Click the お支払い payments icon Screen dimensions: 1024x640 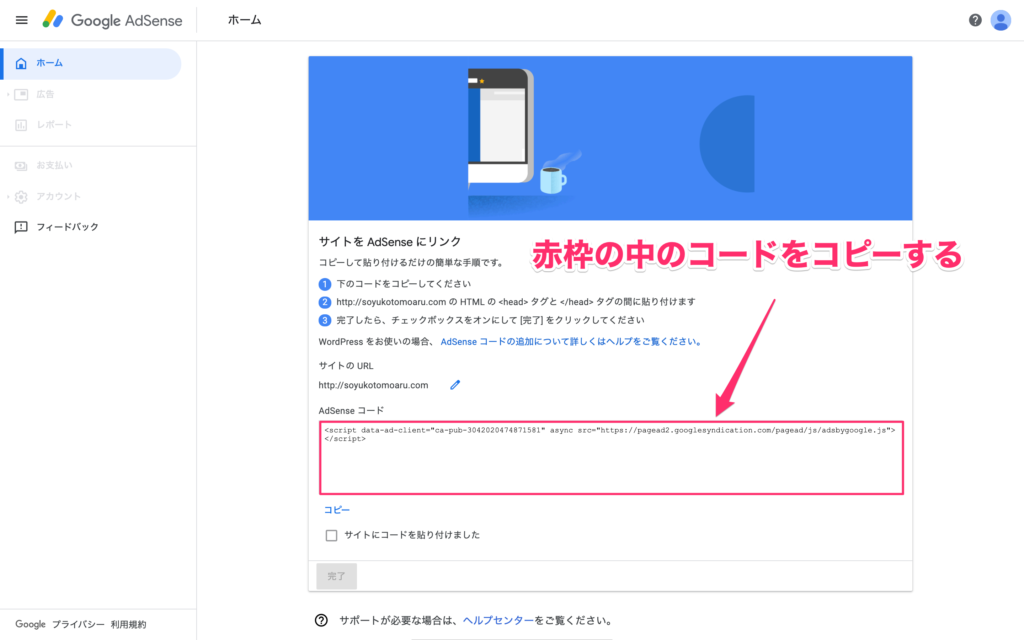tap(21, 166)
